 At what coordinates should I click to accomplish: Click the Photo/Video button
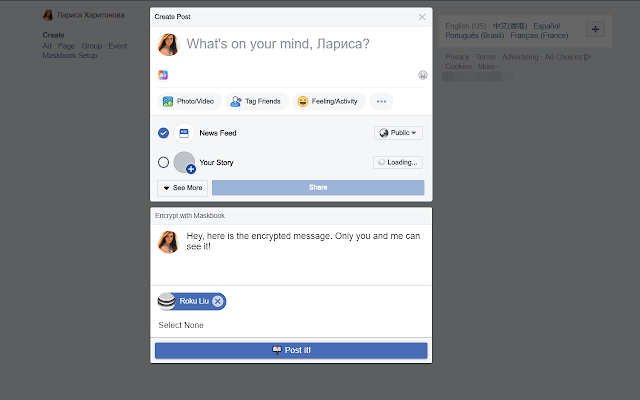(189, 101)
